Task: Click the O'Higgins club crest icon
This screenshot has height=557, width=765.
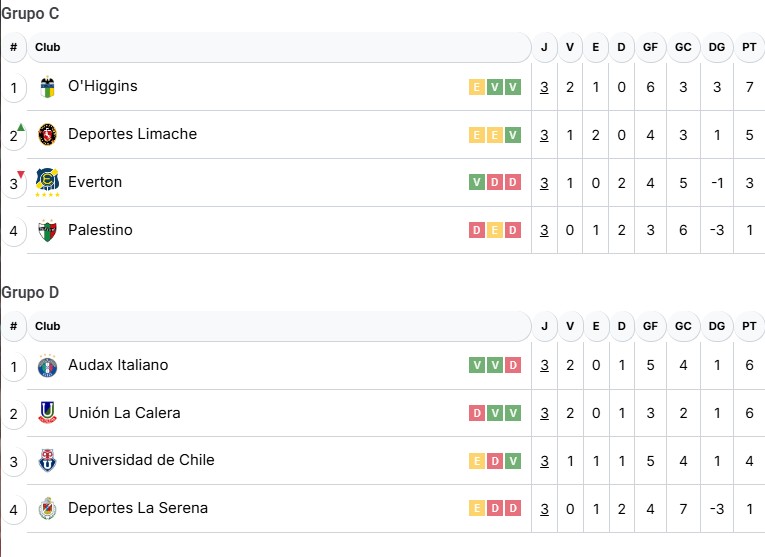Action: coord(47,87)
